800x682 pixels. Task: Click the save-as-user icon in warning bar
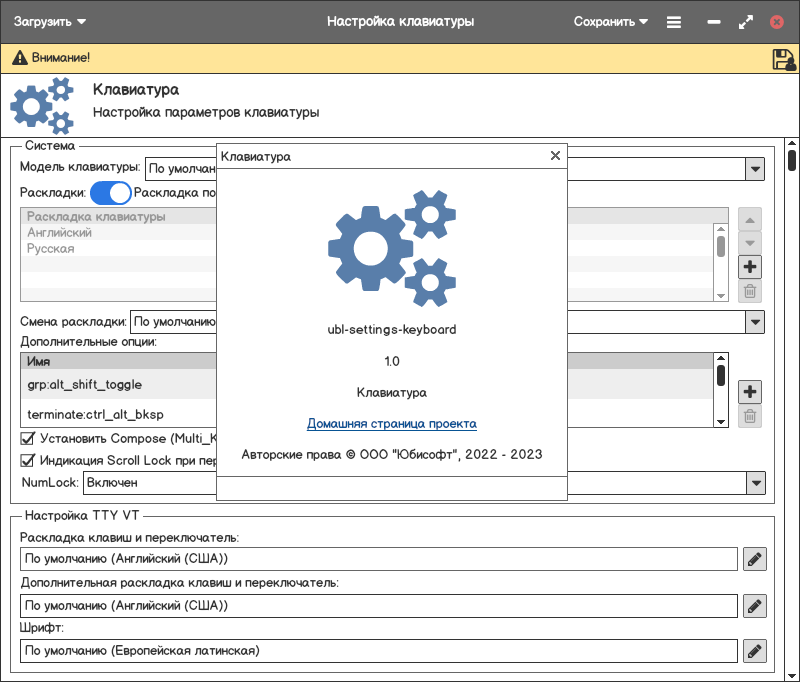point(783,59)
